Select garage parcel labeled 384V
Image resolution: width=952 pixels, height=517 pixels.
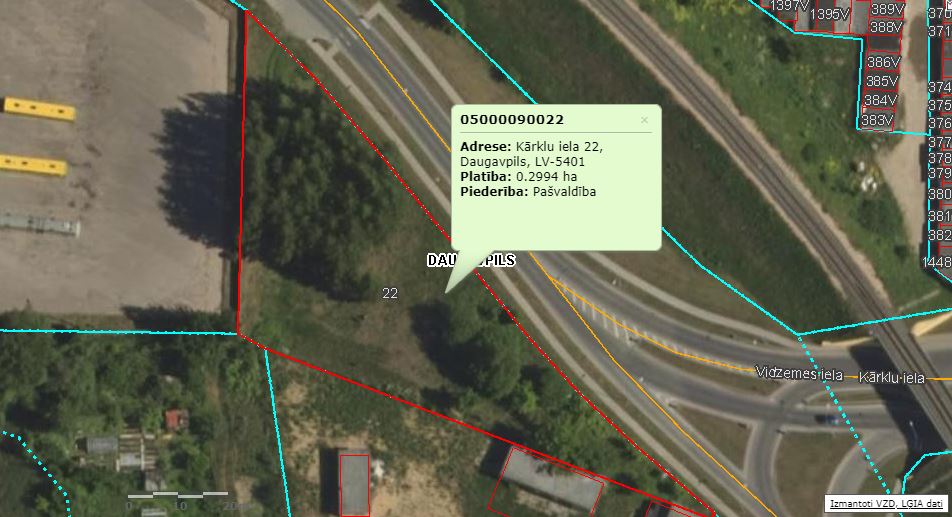880,100
